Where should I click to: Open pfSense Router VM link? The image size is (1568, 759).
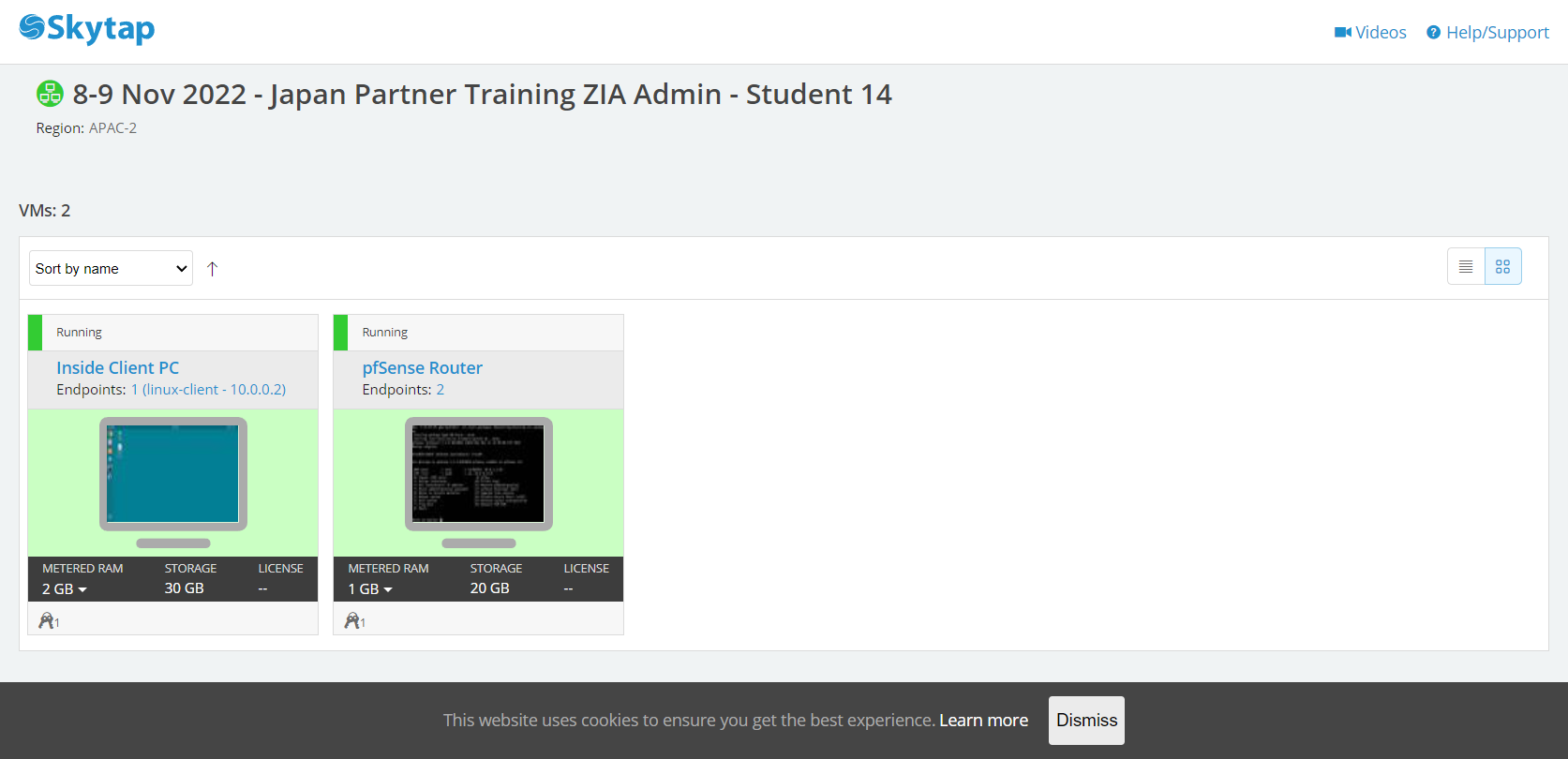coord(423,368)
